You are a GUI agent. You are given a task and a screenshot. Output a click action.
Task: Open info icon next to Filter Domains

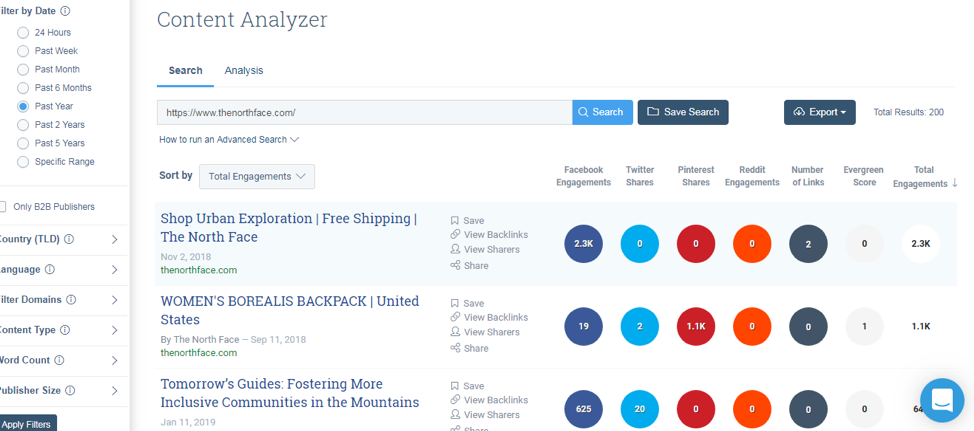(71, 299)
